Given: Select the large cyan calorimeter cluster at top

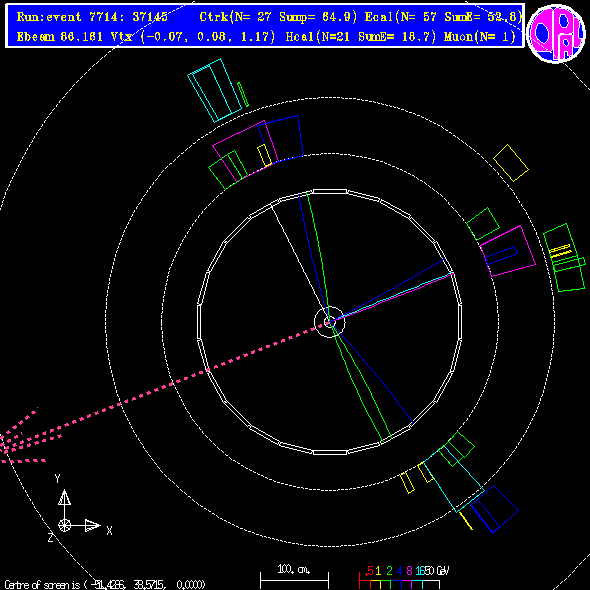Looking at the screenshot, I should (215, 90).
